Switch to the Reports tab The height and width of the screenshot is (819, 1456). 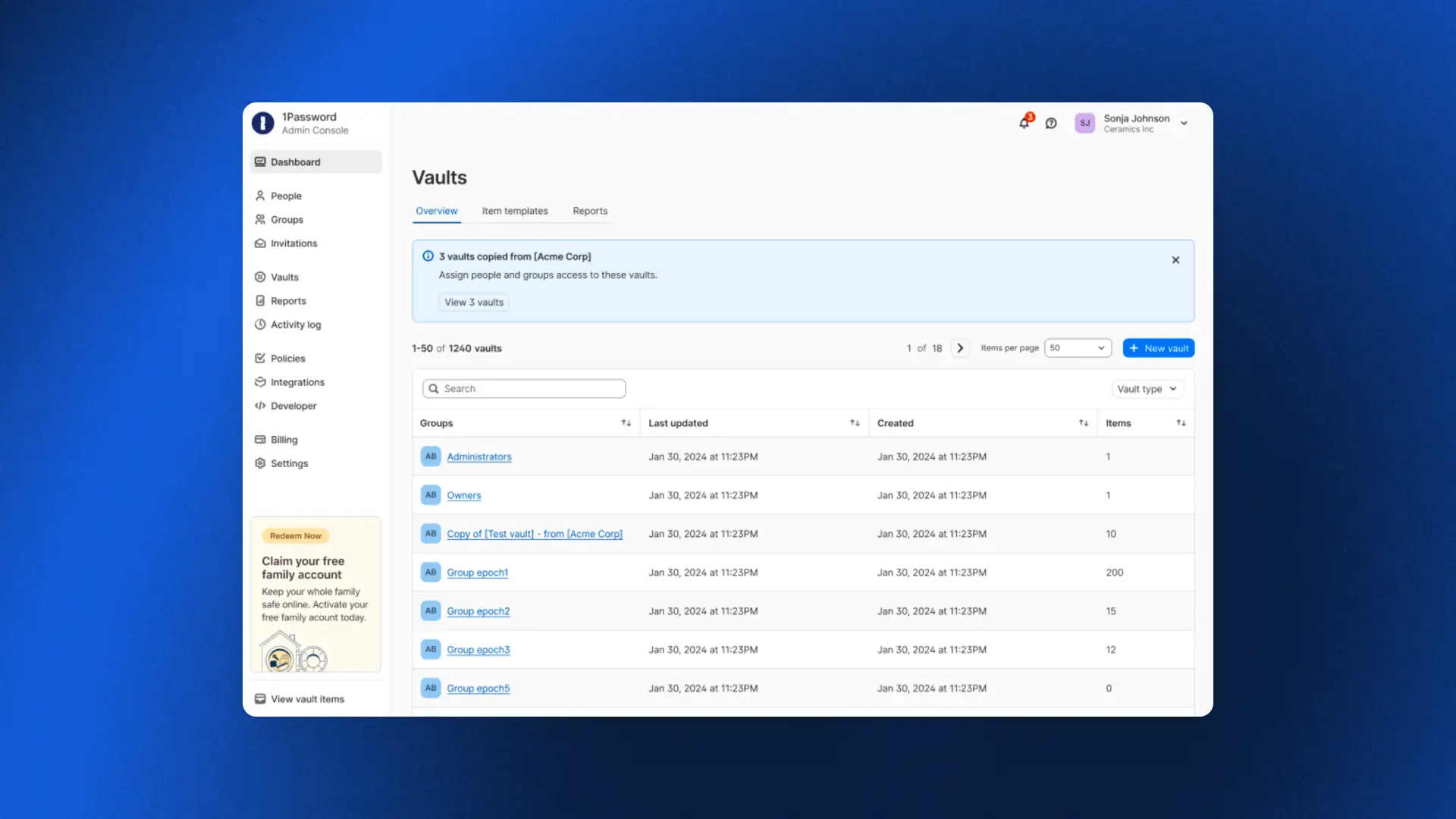[590, 211]
